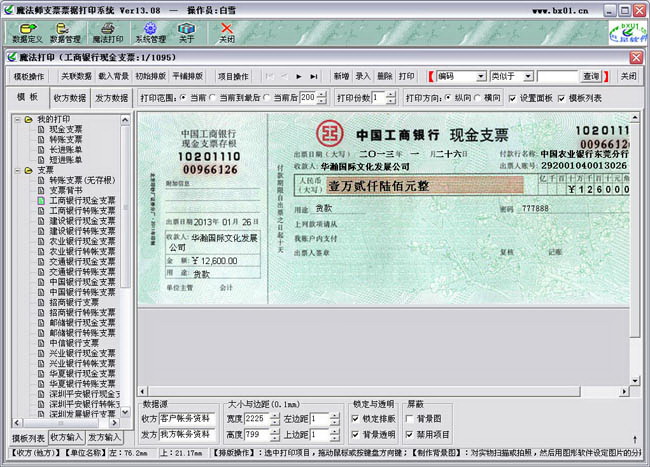Screen dimensions: 650x467
Task: Switch to the 模板 tab
Action: (x=27, y=97)
